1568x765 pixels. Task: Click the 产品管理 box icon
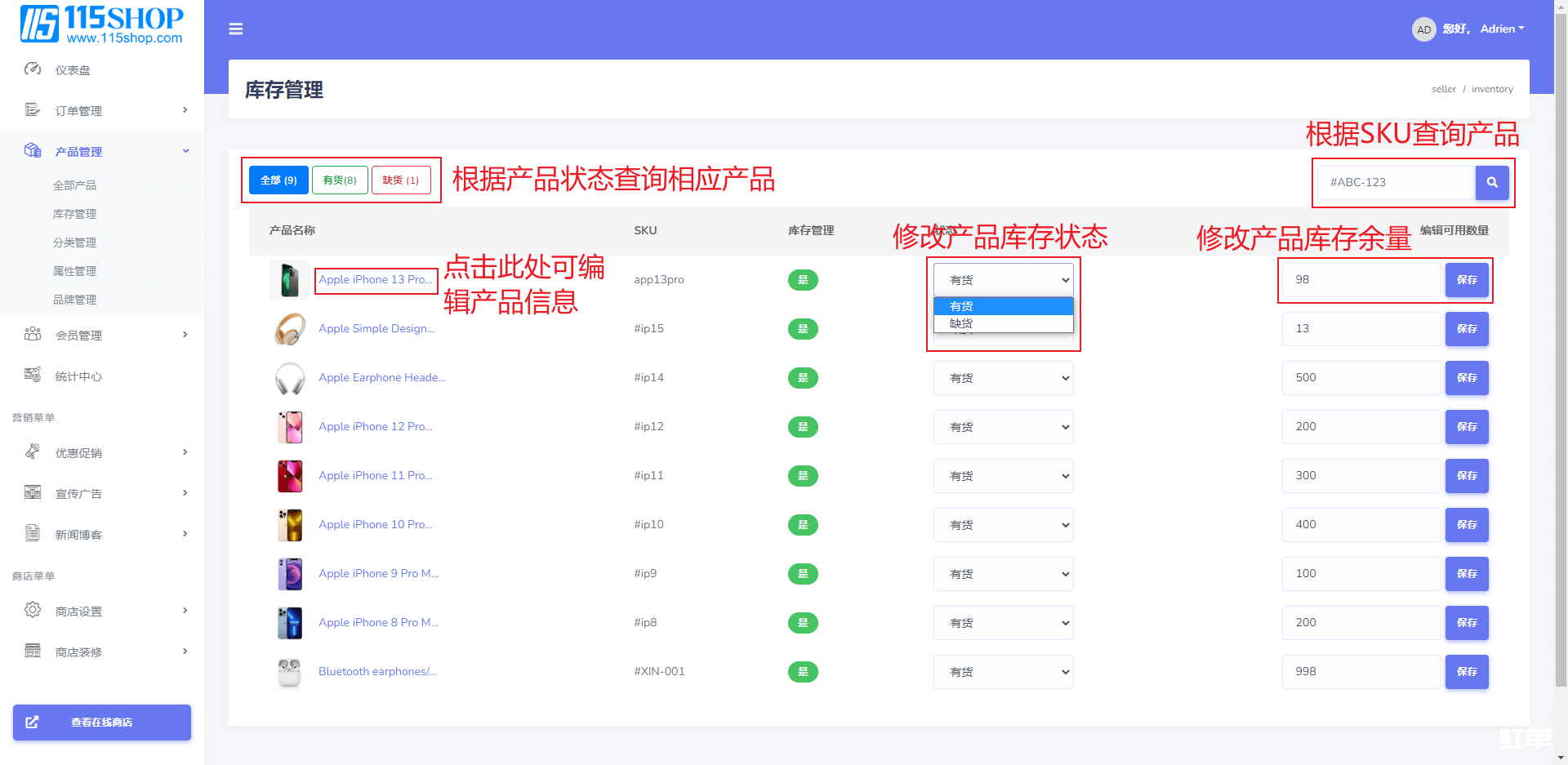point(33,150)
